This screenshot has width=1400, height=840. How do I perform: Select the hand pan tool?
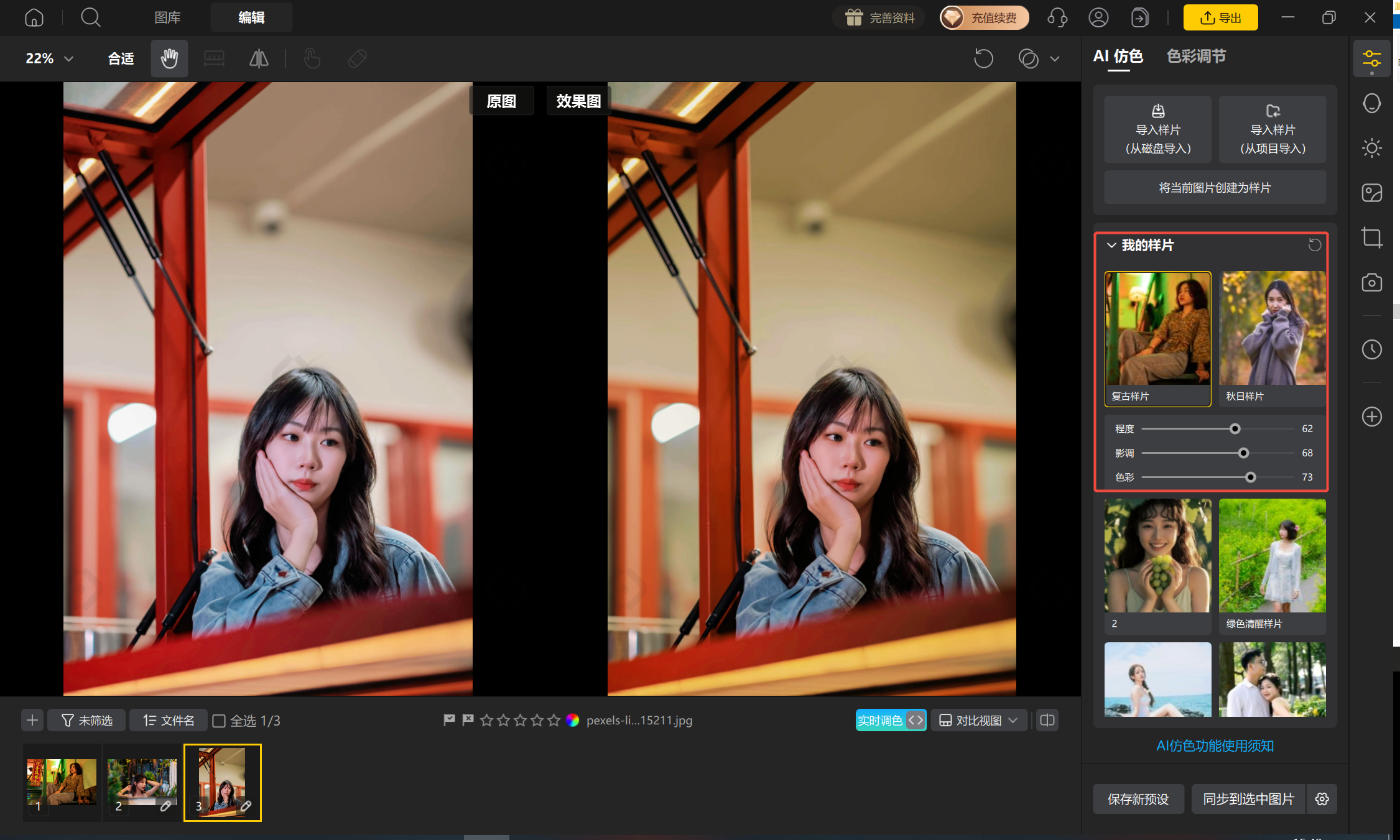tap(169, 58)
